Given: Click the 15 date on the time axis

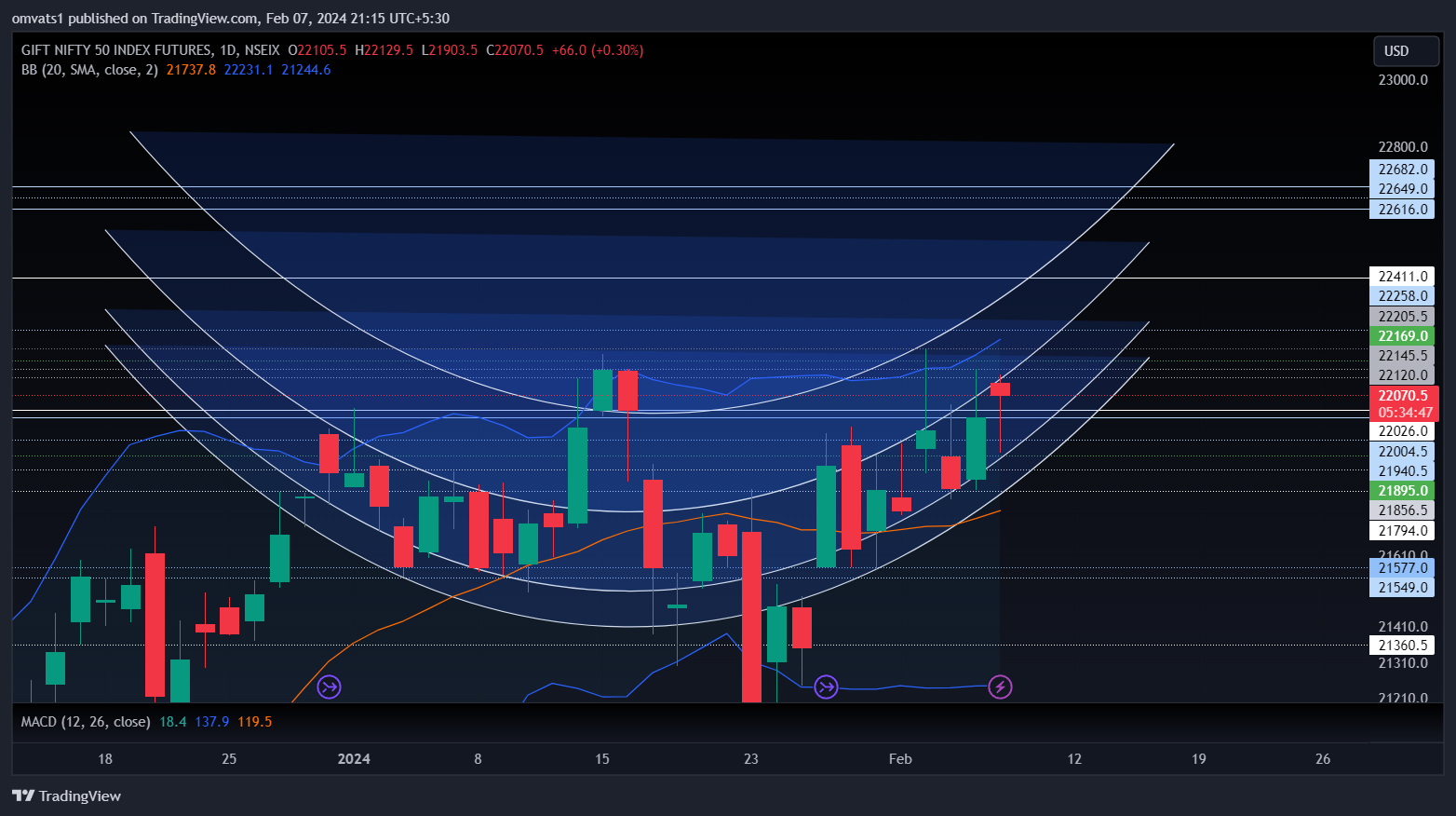Looking at the screenshot, I should coord(602,759).
